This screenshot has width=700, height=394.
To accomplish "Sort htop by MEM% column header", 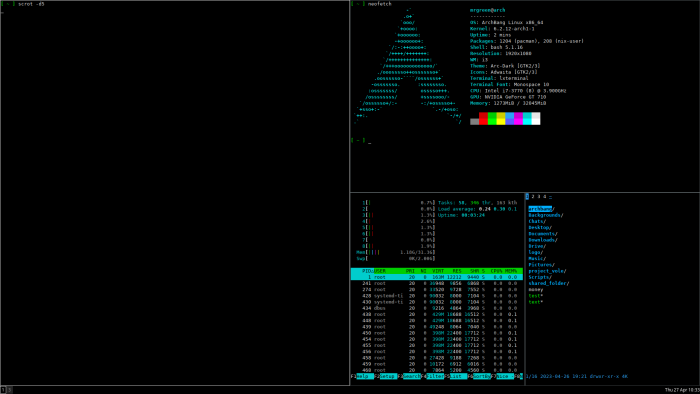I will (x=511, y=271).
